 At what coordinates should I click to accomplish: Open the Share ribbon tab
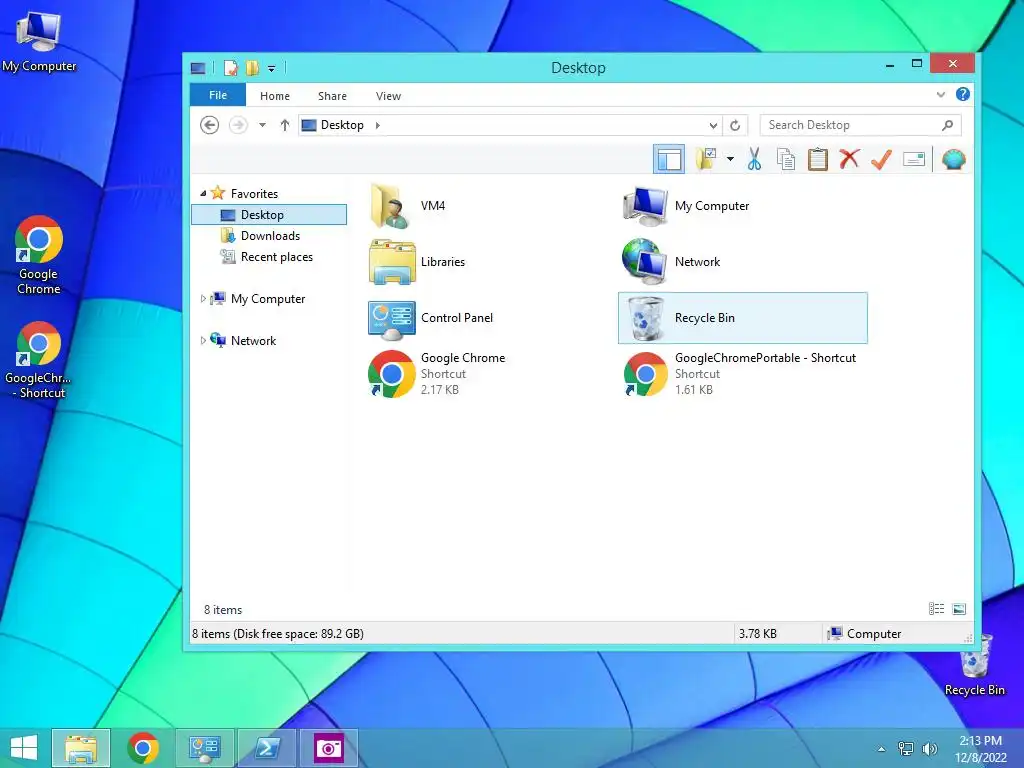(x=332, y=96)
